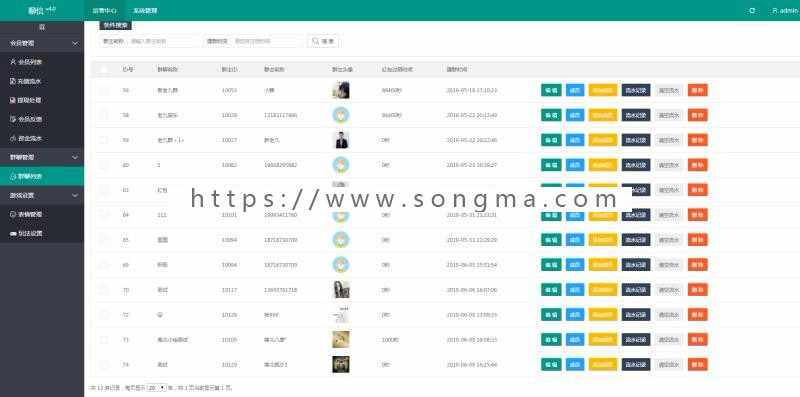Click the magnifier search button
Image resolution: width=800 pixels, height=397 pixels.
point(323,41)
